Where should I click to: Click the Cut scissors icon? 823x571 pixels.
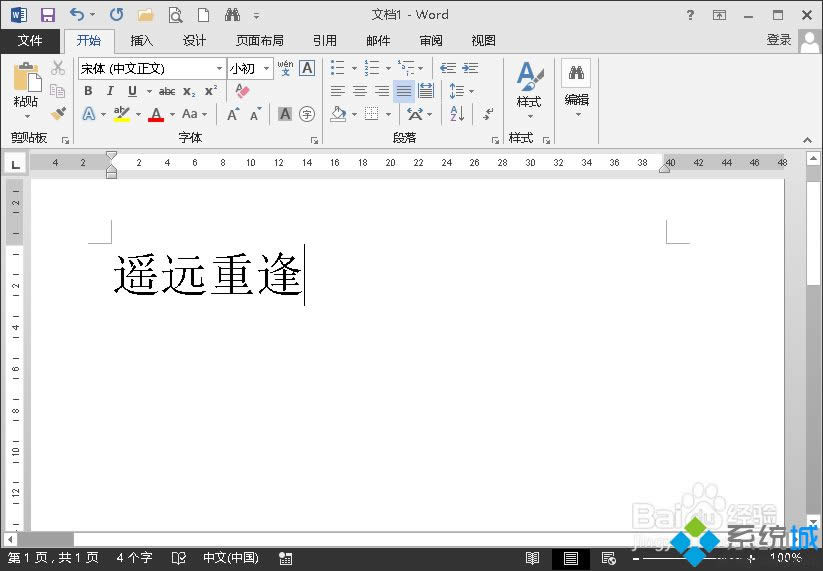click(x=58, y=68)
